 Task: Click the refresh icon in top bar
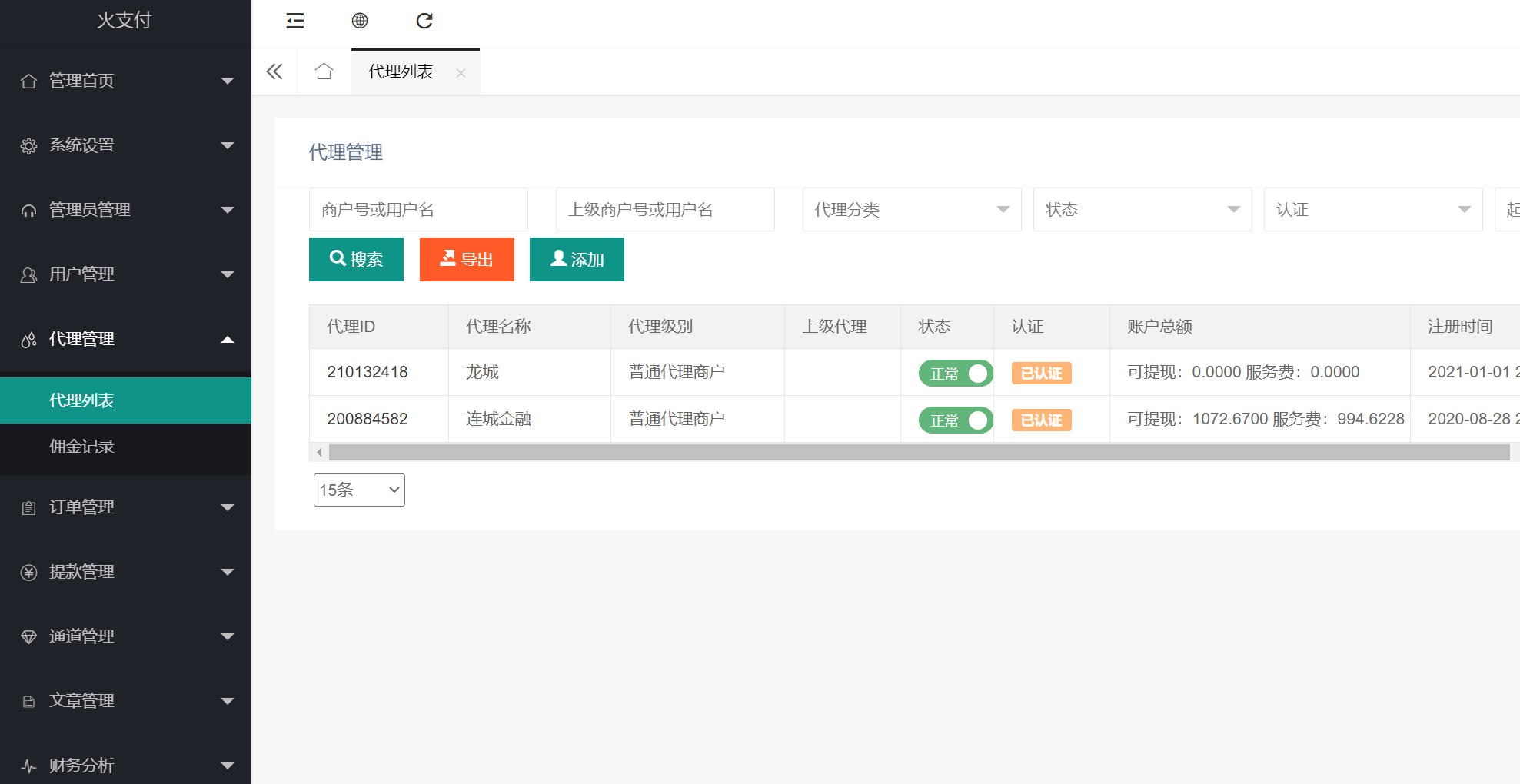(x=424, y=21)
